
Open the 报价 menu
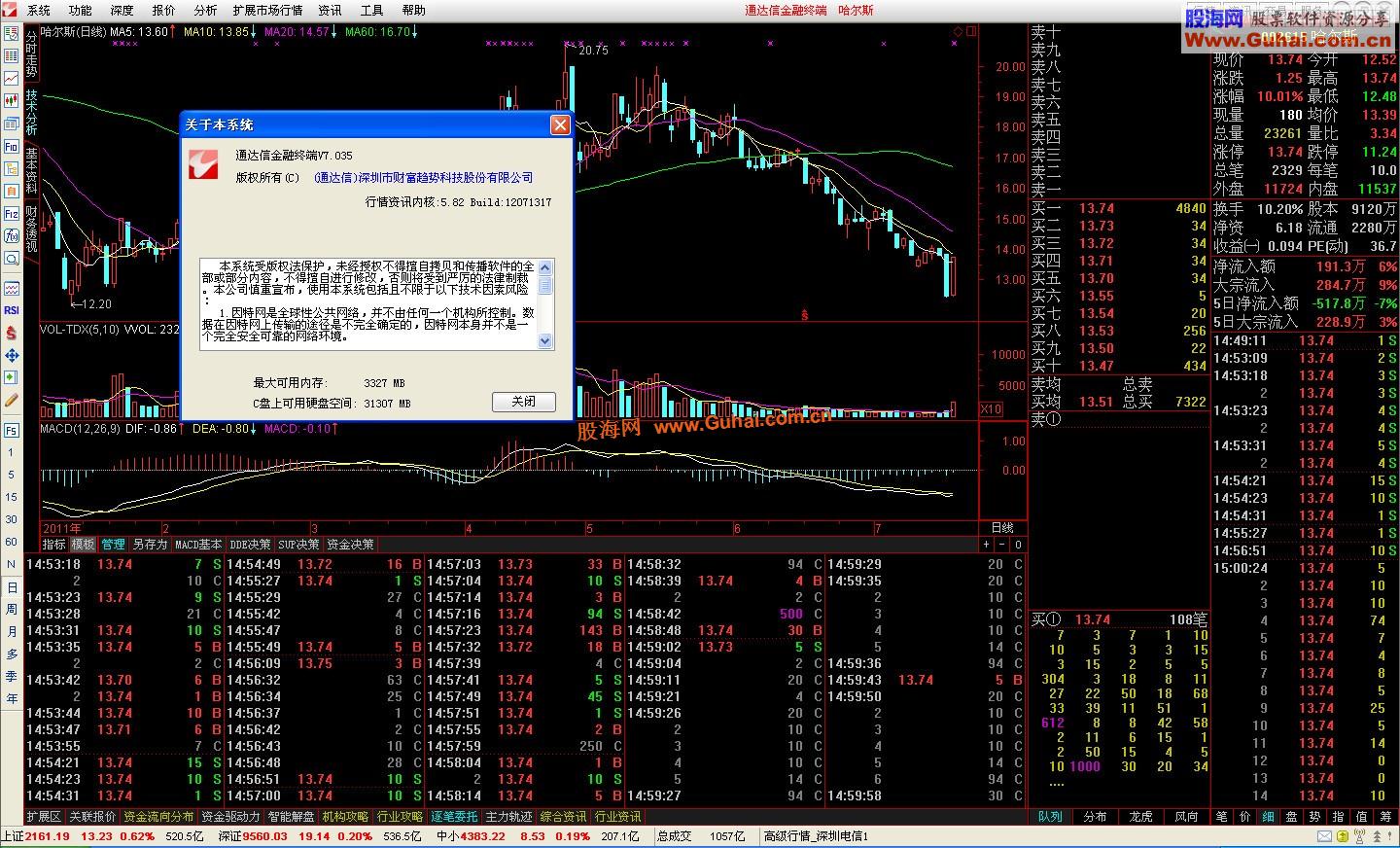[x=164, y=10]
